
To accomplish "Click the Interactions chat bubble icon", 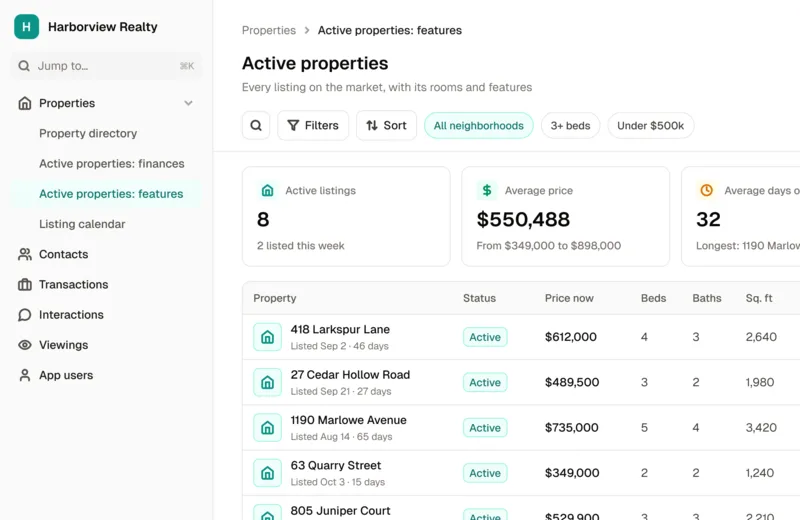I will [x=24, y=315].
